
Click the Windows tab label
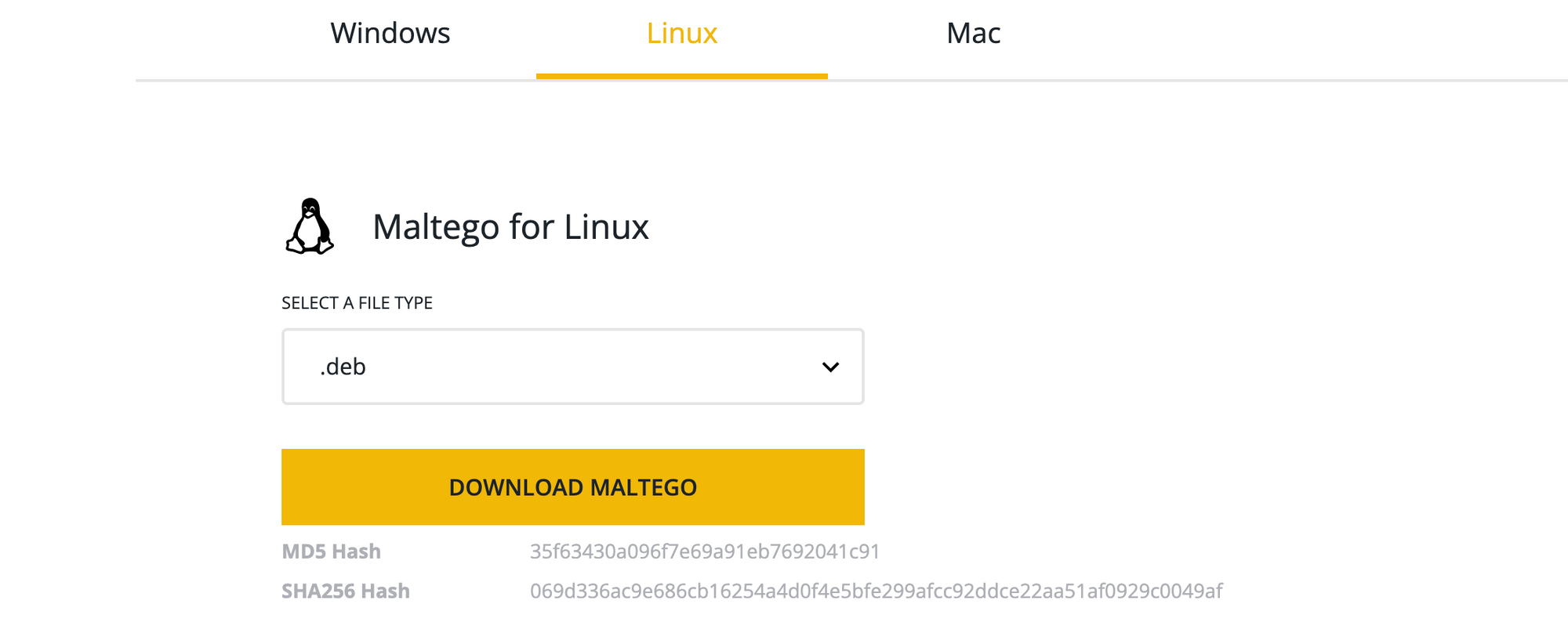[x=390, y=33]
